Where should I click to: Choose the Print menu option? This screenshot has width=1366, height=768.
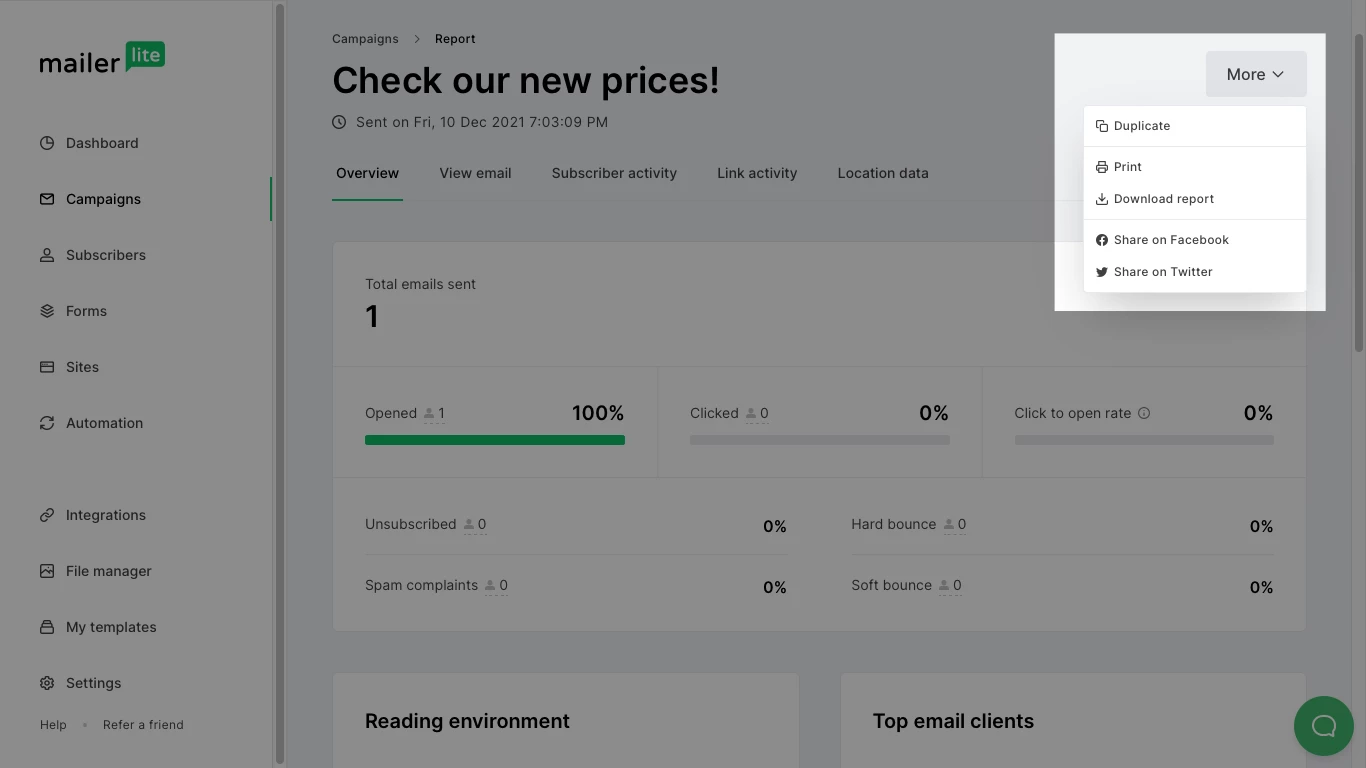(1127, 167)
